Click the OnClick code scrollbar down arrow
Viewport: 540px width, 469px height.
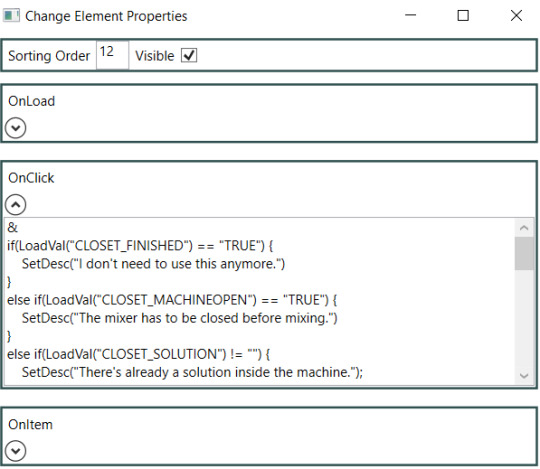(x=524, y=375)
